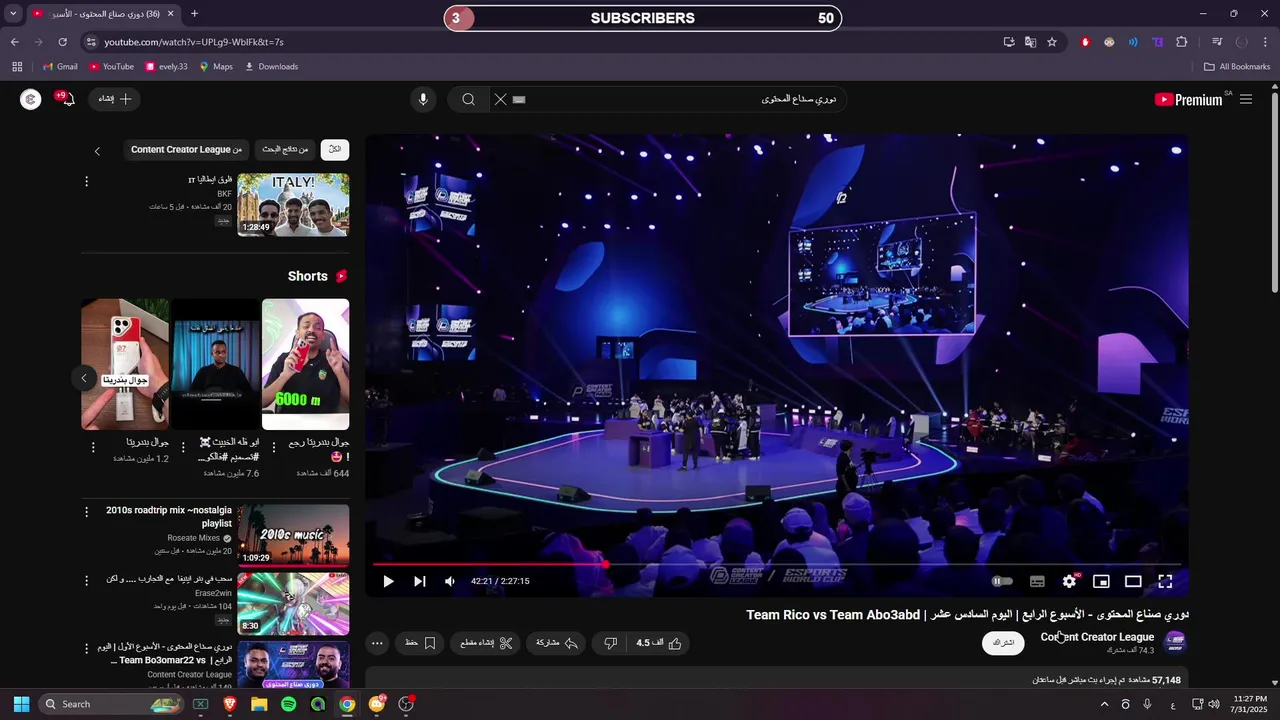Open video settings gear
Viewport: 1280px width, 720px height.
pyautogui.click(x=1069, y=581)
